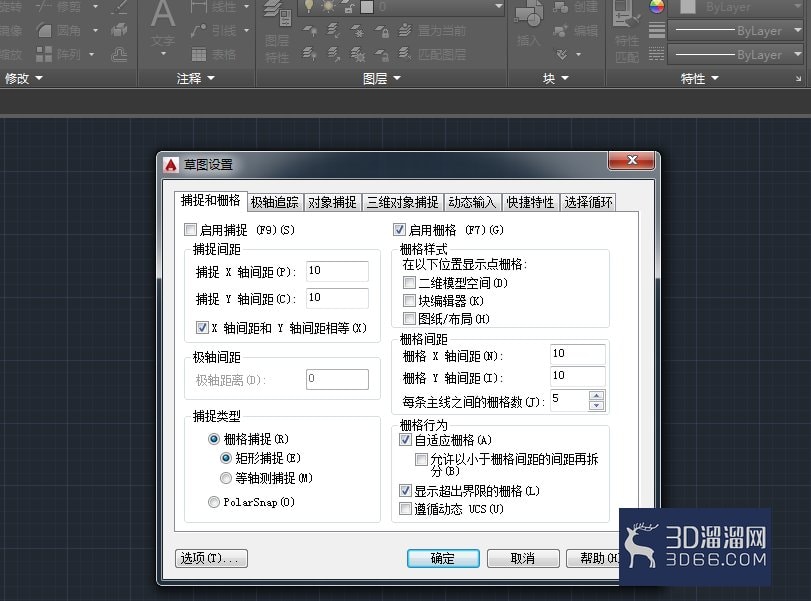
Task: Expand the 图层 panel arrow
Action: pyautogui.click(x=397, y=79)
